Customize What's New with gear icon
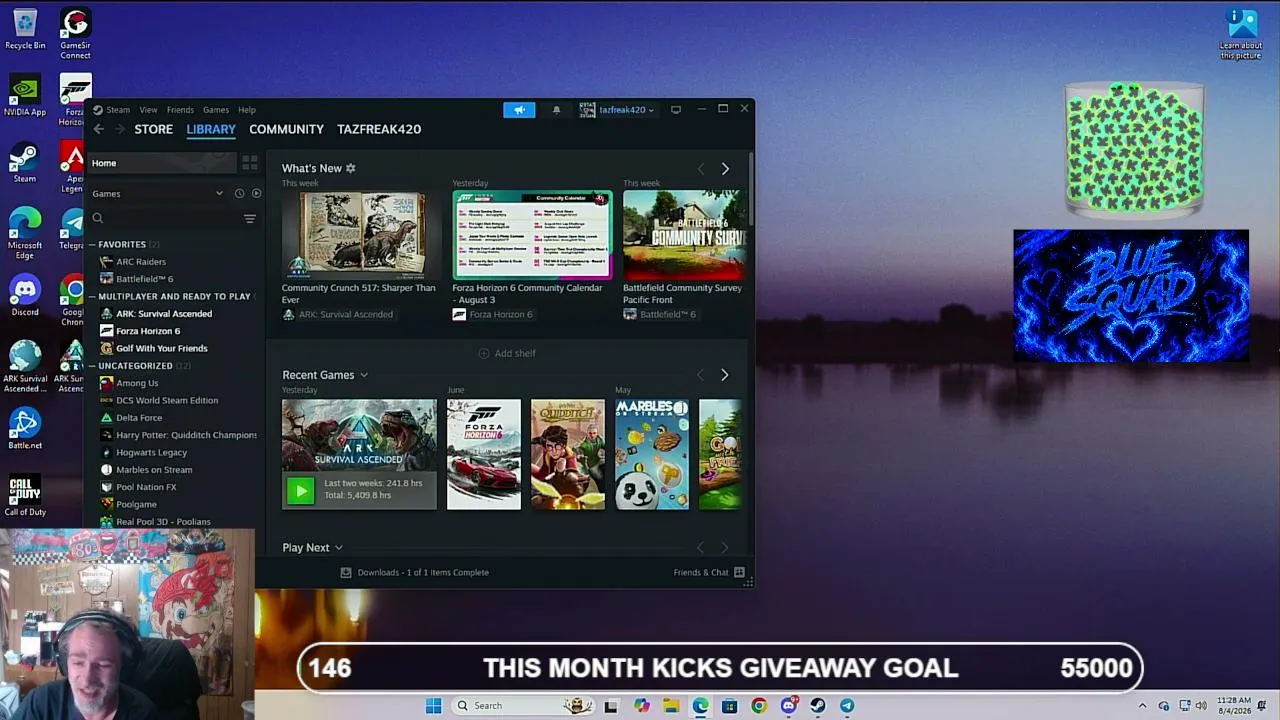This screenshot has height=720, width=1280. click(x=350, y=168)
